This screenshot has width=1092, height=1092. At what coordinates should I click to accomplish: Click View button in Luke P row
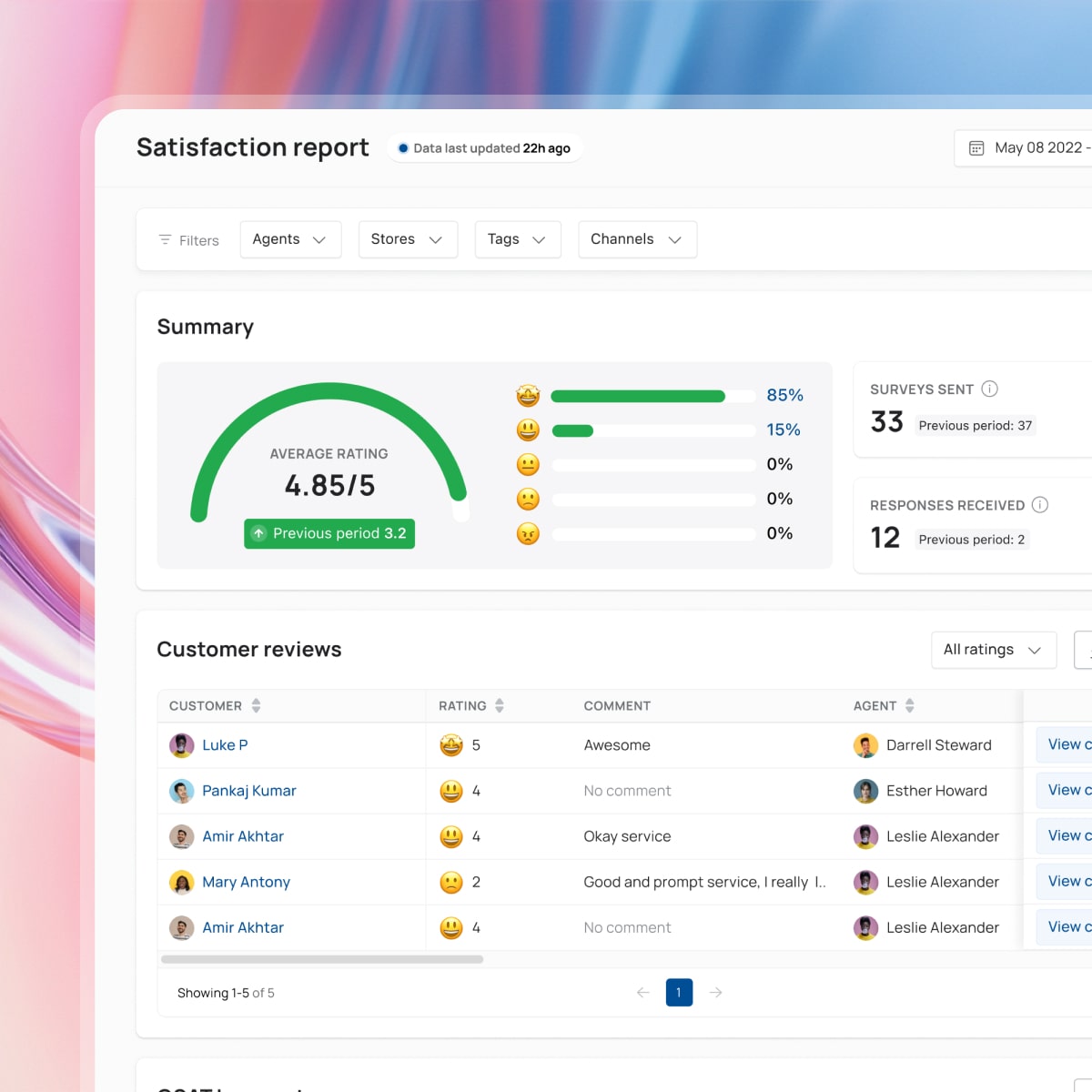point(1064,744)
